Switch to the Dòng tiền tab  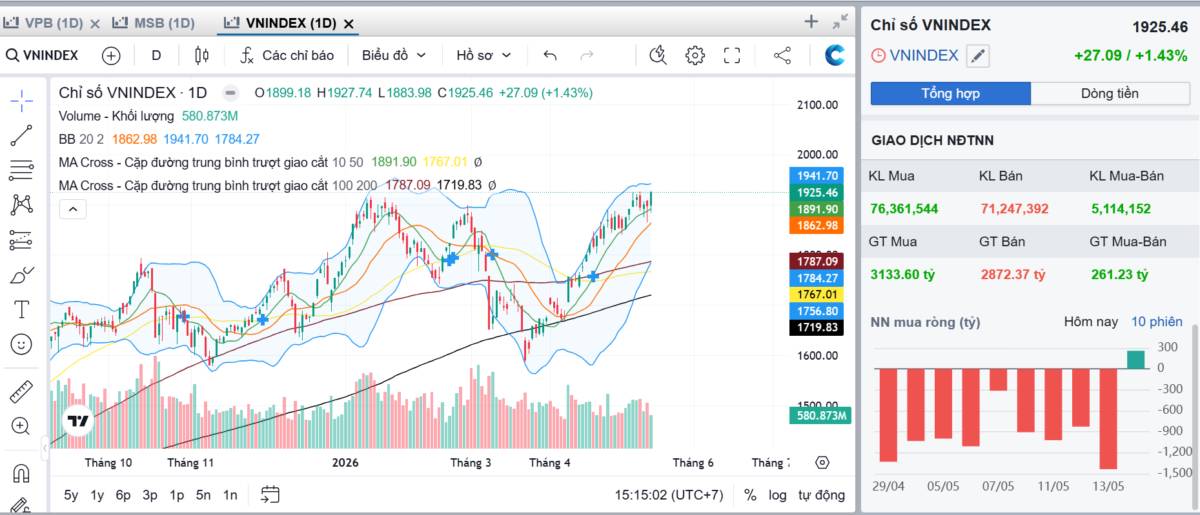[1109, 94]
